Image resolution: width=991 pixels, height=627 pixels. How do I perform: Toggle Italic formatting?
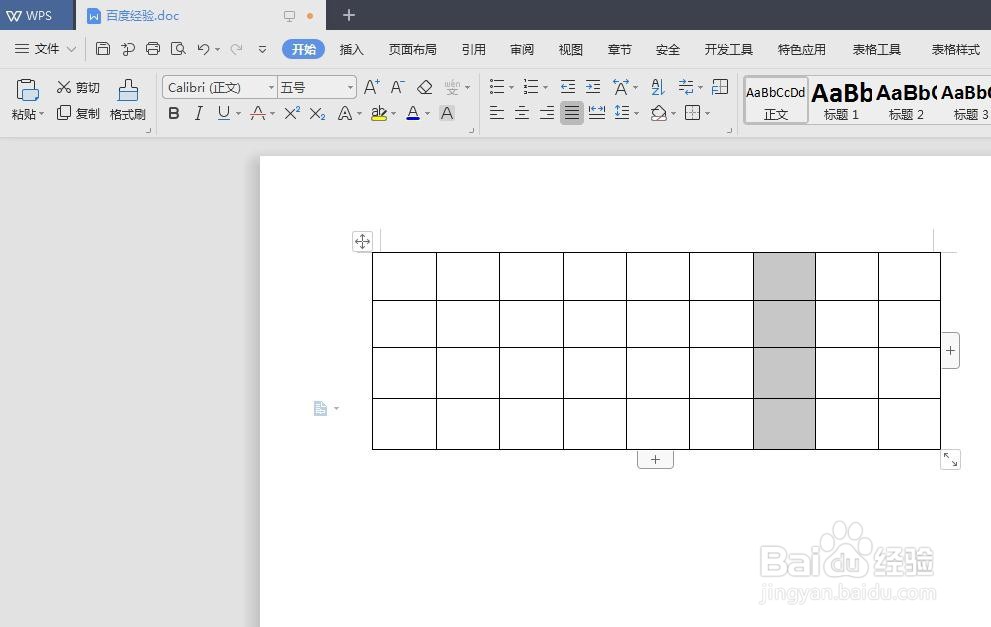pos(198,113)
